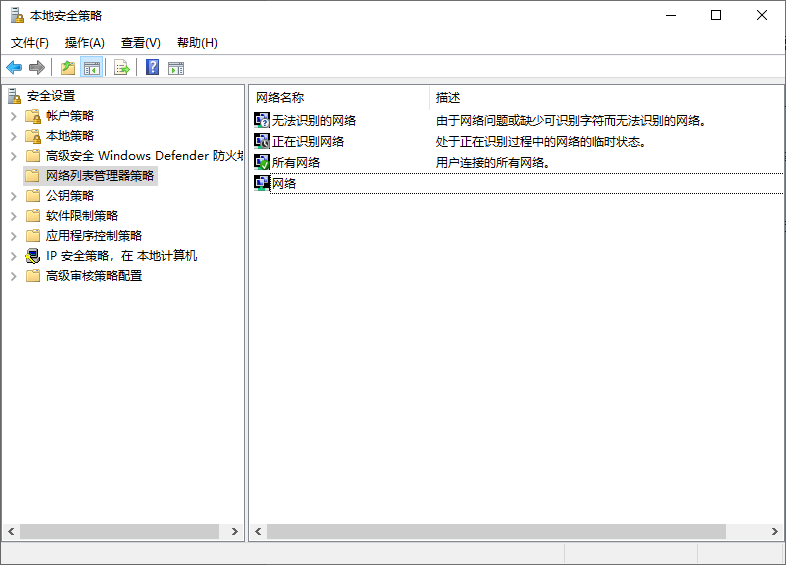
Task: Select the 无法识别的网络 entry icon
Action: click(262, 120)
